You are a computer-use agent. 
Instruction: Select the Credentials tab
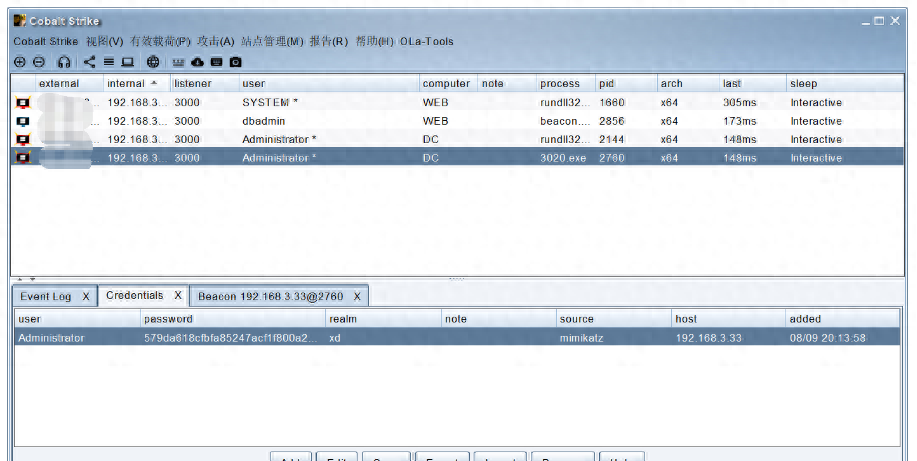[135, 295]
